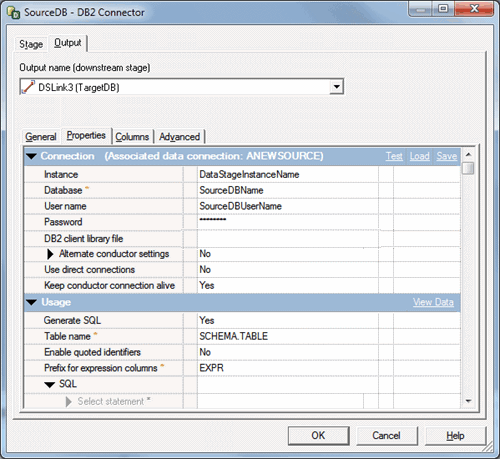
Task: Toggle the Alternate conductor settings value No
Action: click(x=288, y=254)
